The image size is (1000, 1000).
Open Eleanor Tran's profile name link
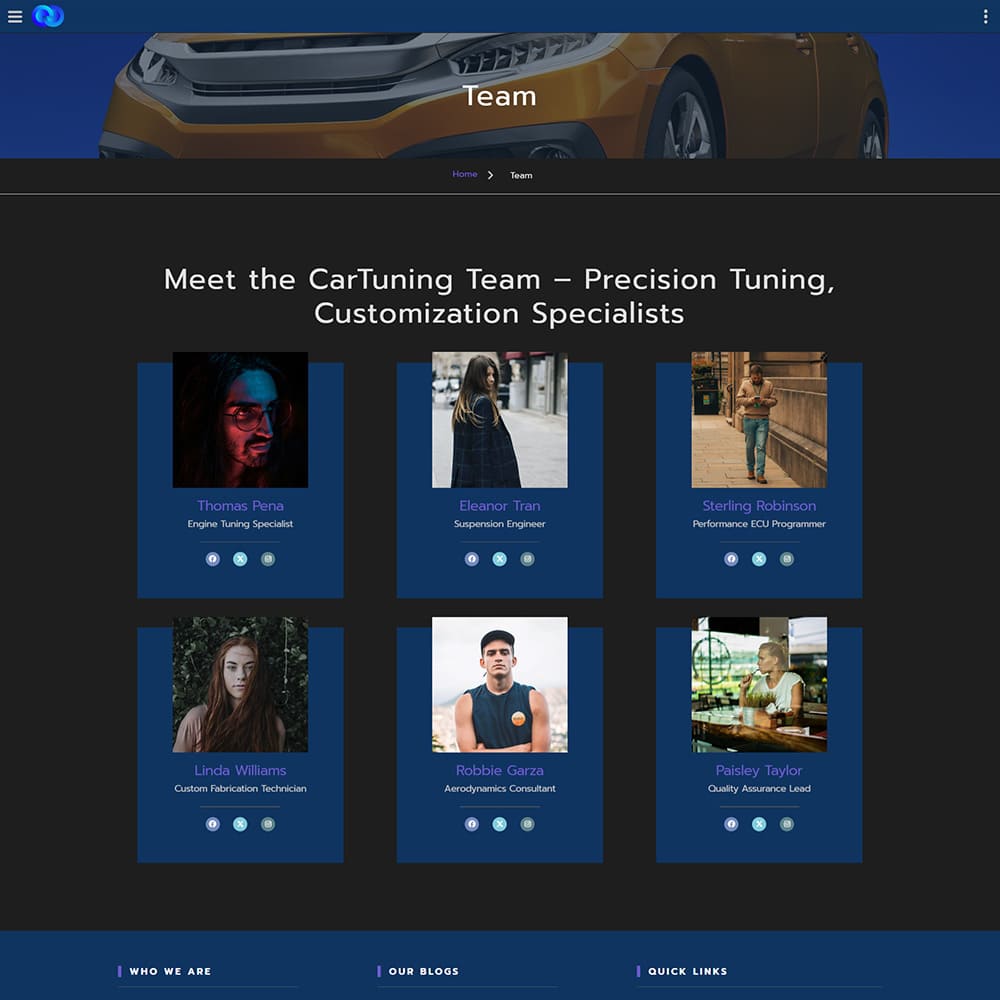click(x=500, y=506)
